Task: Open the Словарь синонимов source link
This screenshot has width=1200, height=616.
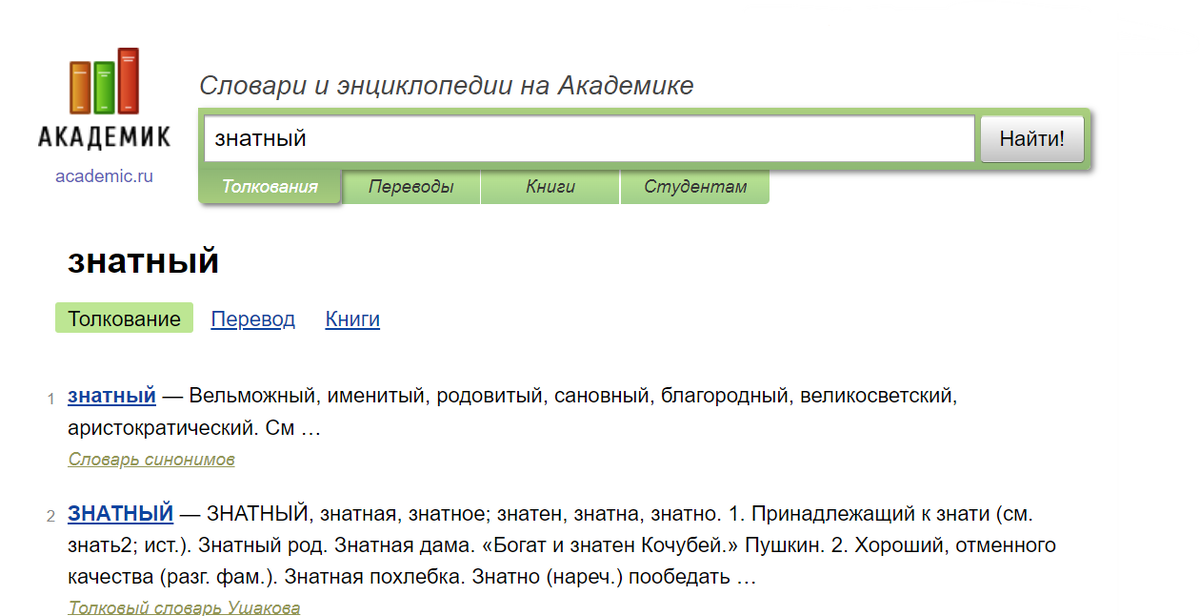Action: pyautogui.click(x=151, y=460)
